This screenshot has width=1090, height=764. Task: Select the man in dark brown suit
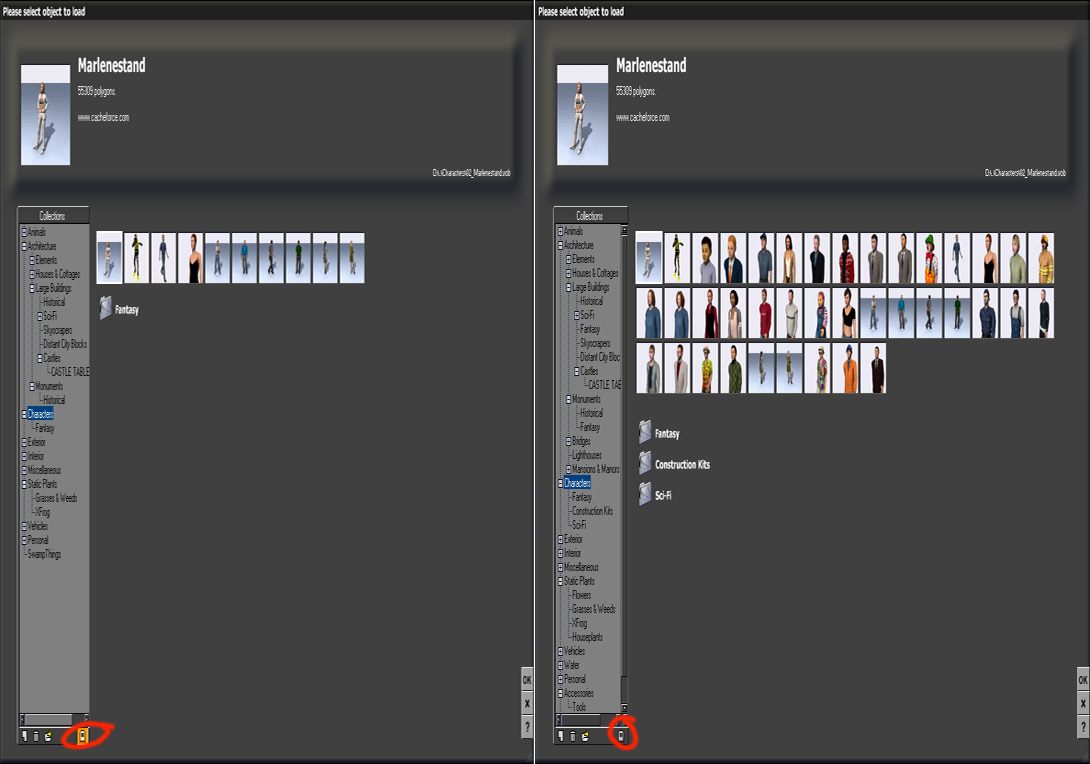click(873, 368)
